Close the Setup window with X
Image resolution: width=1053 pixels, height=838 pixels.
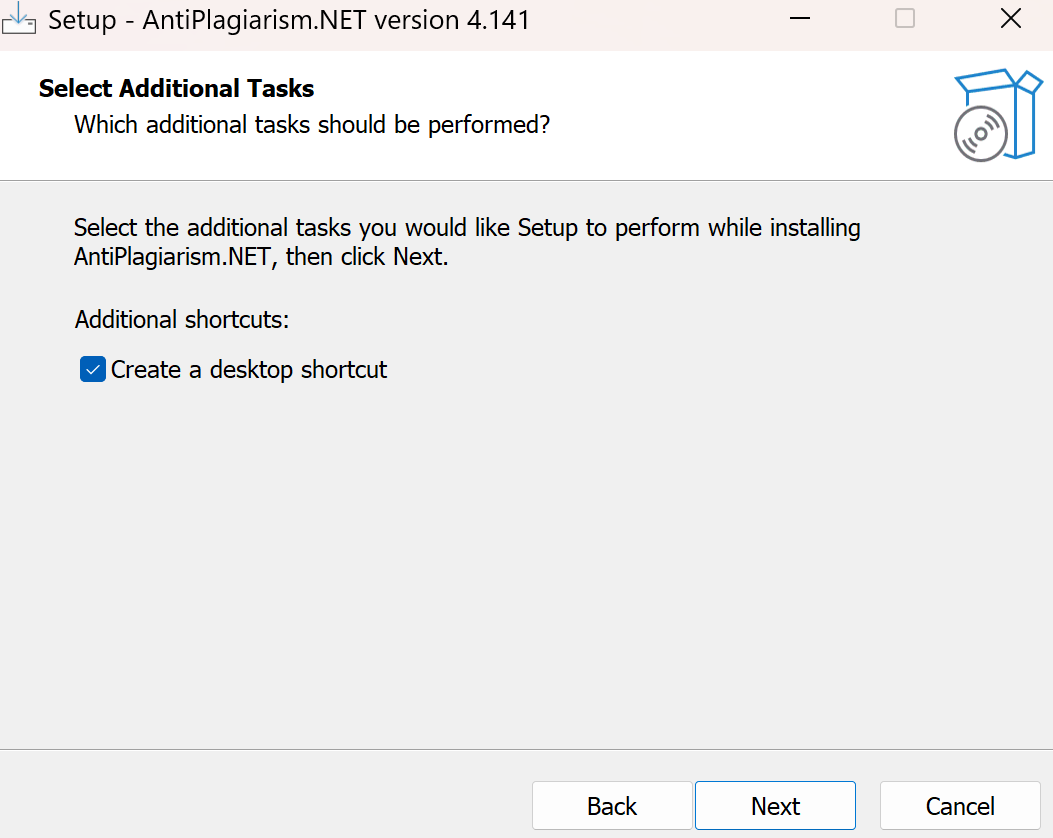[x=1011, y=19]
